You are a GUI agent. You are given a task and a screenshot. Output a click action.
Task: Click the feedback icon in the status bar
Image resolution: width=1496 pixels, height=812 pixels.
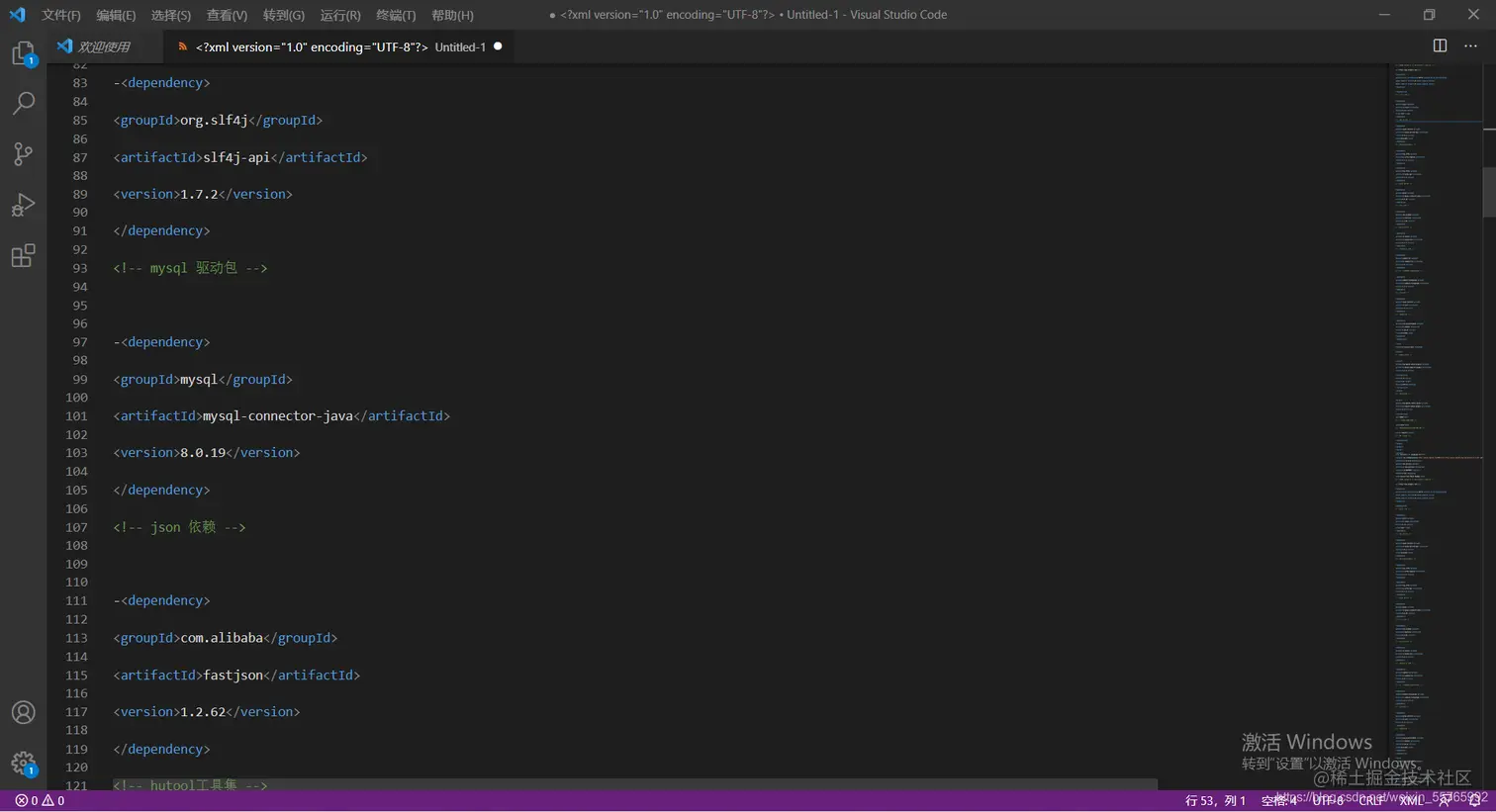1446,801
